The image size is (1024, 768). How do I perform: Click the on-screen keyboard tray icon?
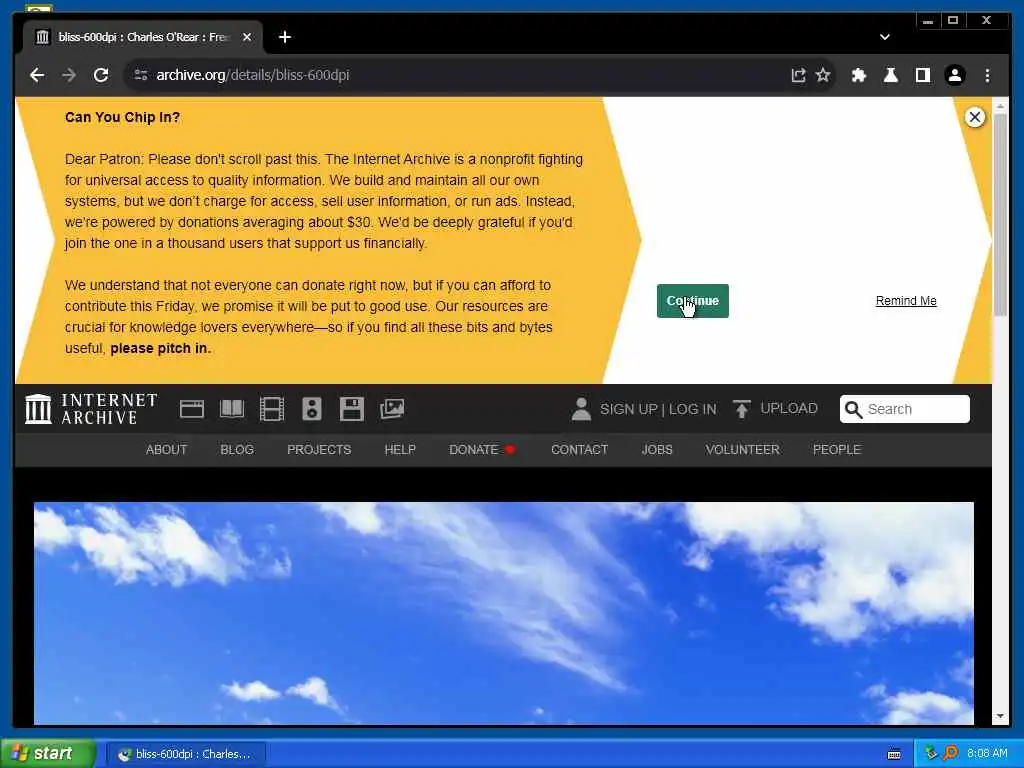[894, 754]
